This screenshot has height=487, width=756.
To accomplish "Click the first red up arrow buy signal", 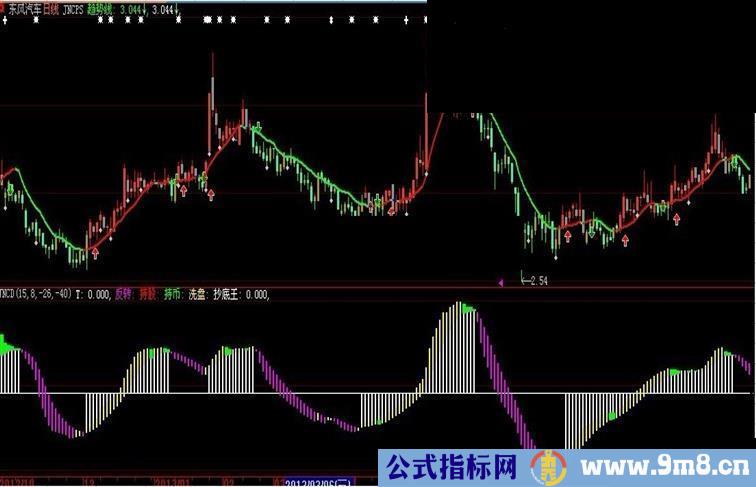I will click(95, 253).
